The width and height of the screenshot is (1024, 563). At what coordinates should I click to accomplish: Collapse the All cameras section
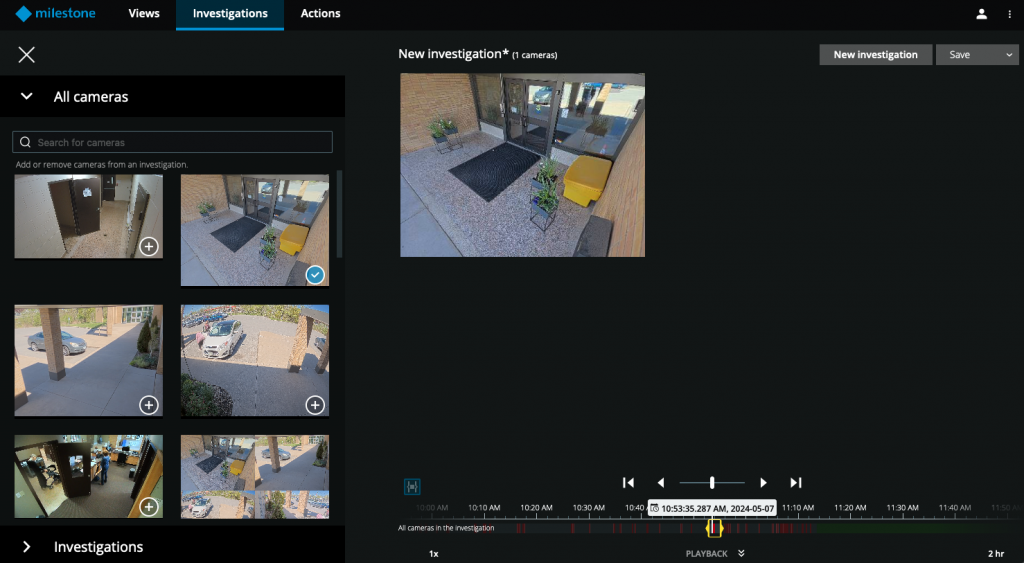pos(27,97)
